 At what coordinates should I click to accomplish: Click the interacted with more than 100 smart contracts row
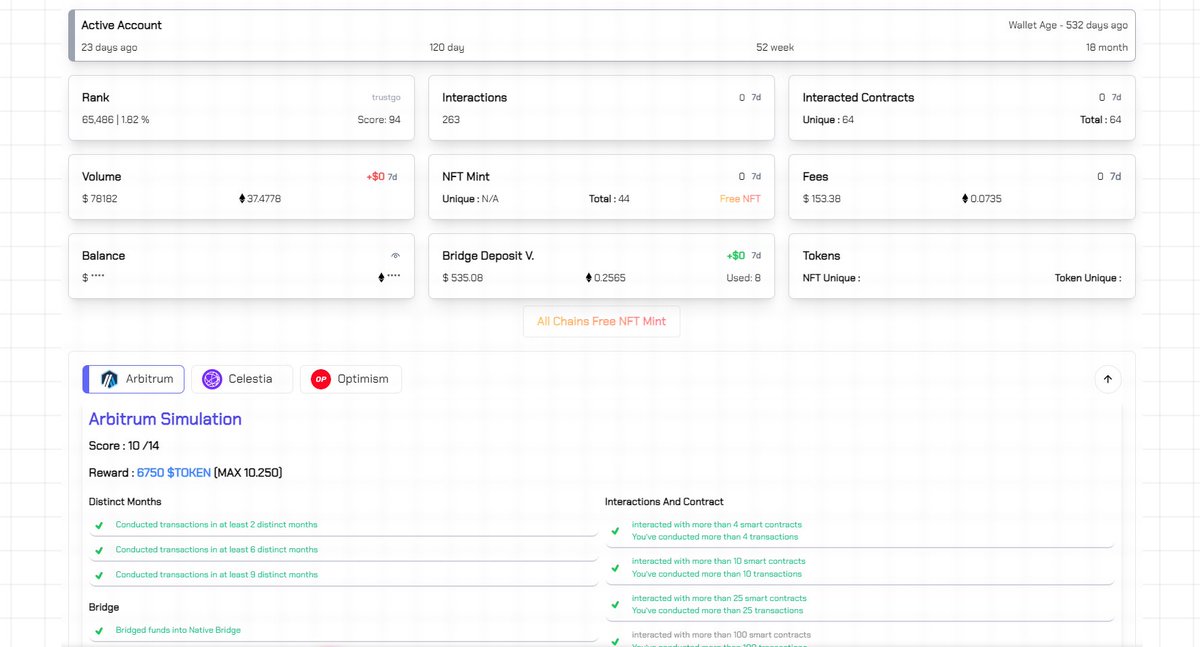coord(721,635)
